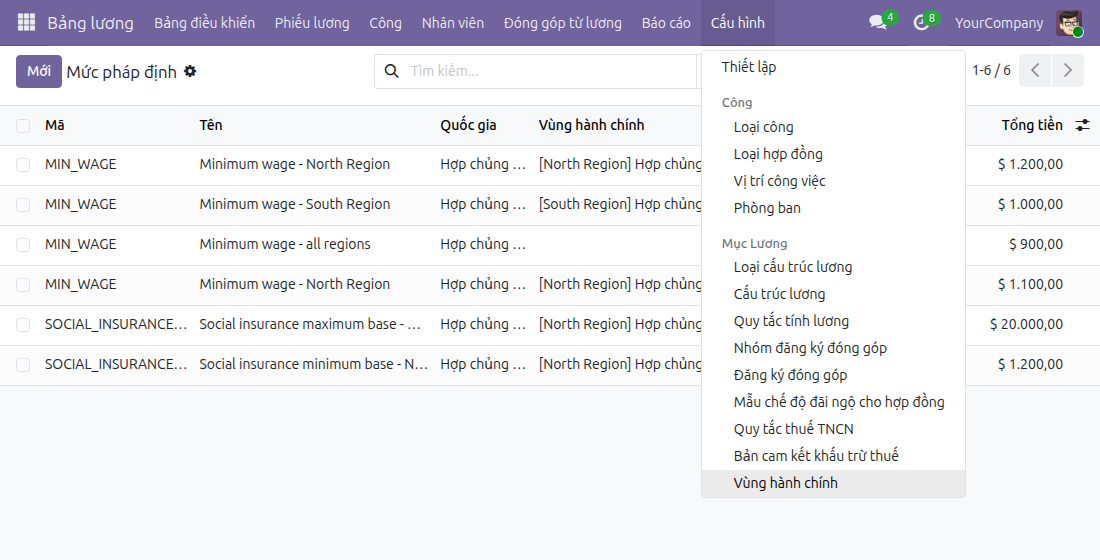Click the Bảng lương app title
1100x560 pixels.
click(90, 22)
